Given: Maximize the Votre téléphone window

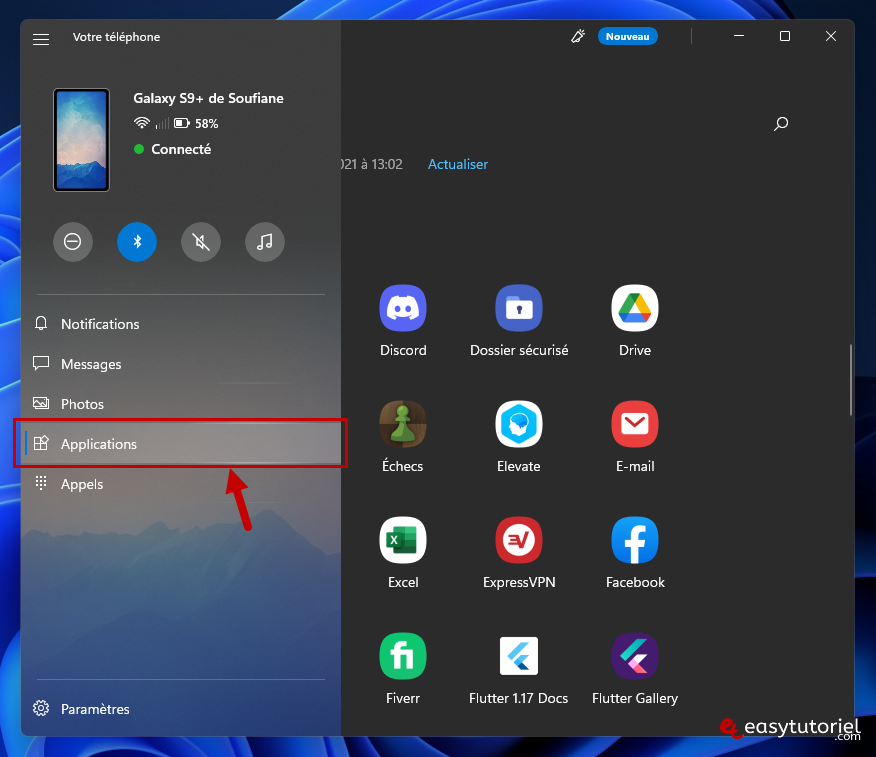Looking at the screenshot, I should 785,36.
